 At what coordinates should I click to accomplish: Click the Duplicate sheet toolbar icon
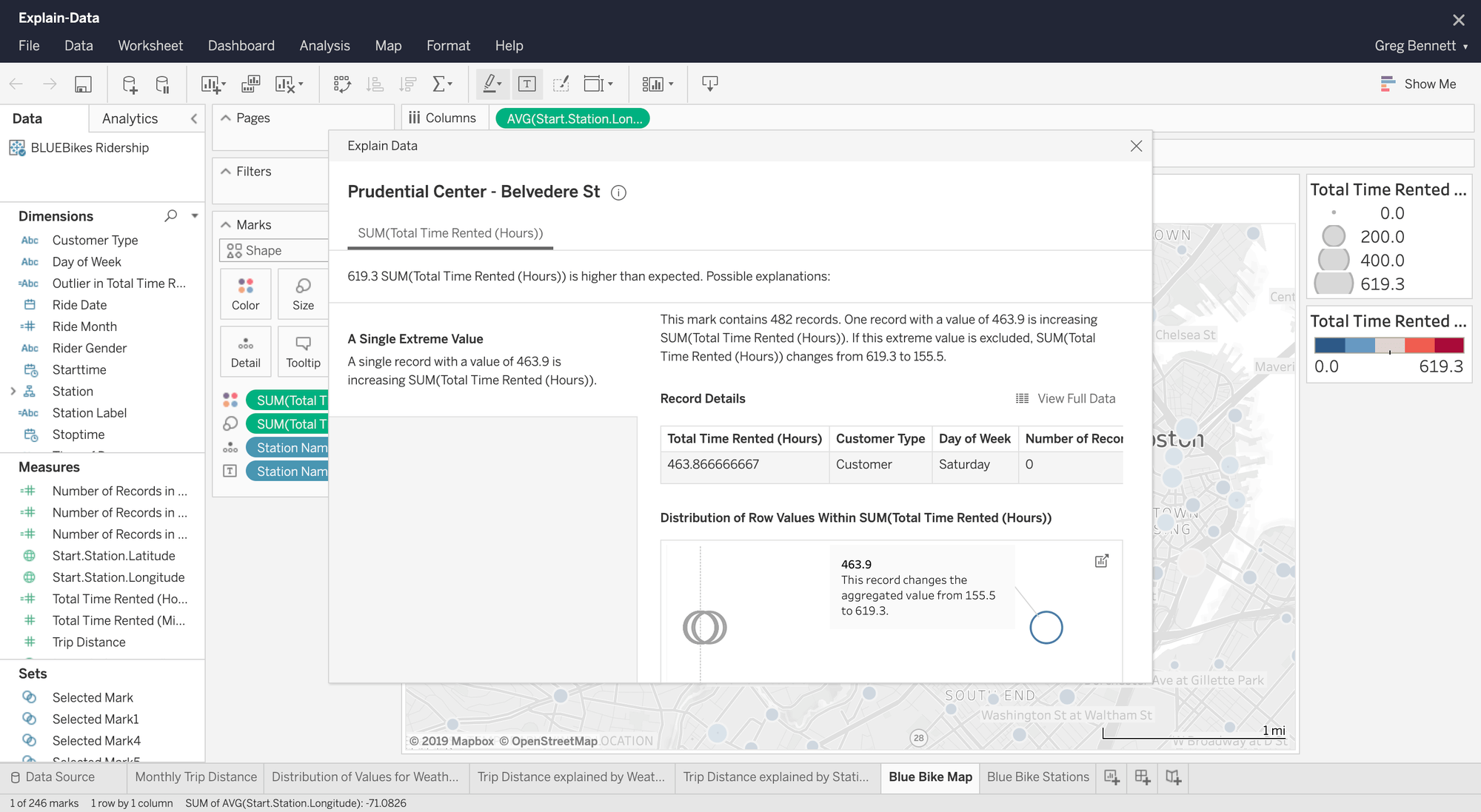[250, 84]
